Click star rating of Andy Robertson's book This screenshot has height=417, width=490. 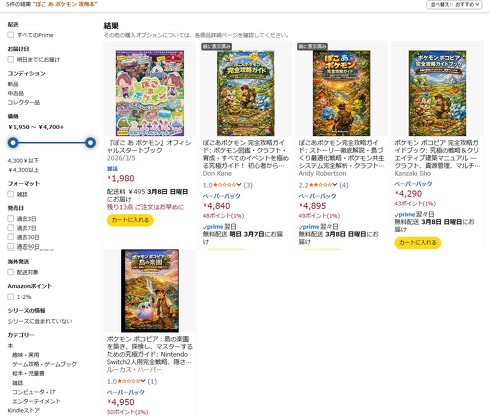[320, 185]
